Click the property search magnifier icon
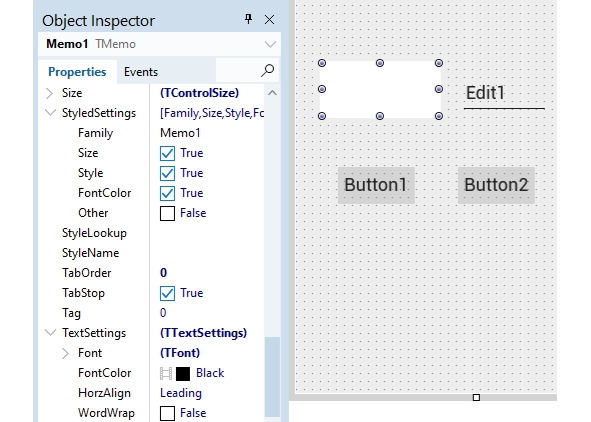The image size is (591, 422). click(267, 70)
